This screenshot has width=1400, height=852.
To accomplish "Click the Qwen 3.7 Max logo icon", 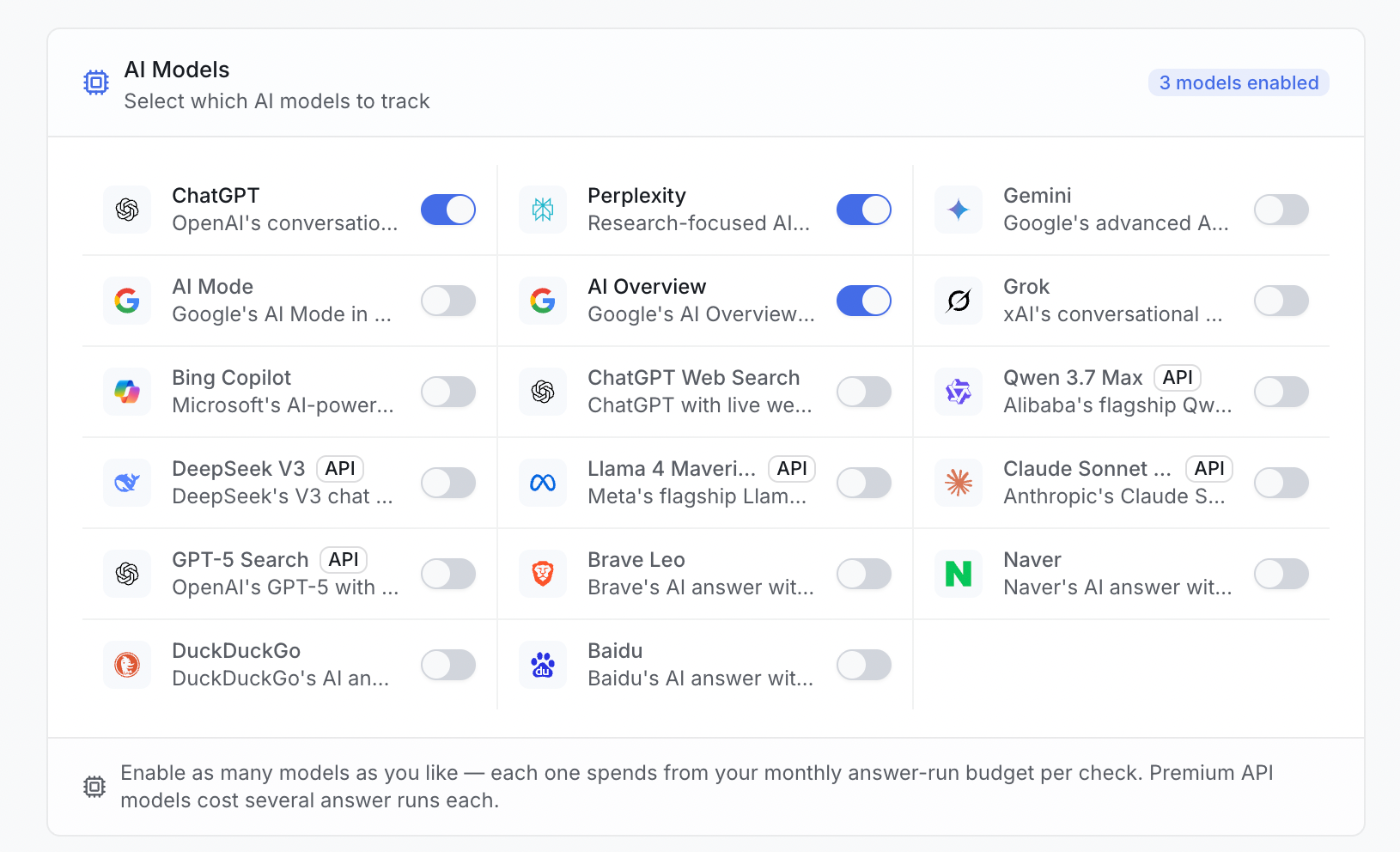I will (959, 392).
